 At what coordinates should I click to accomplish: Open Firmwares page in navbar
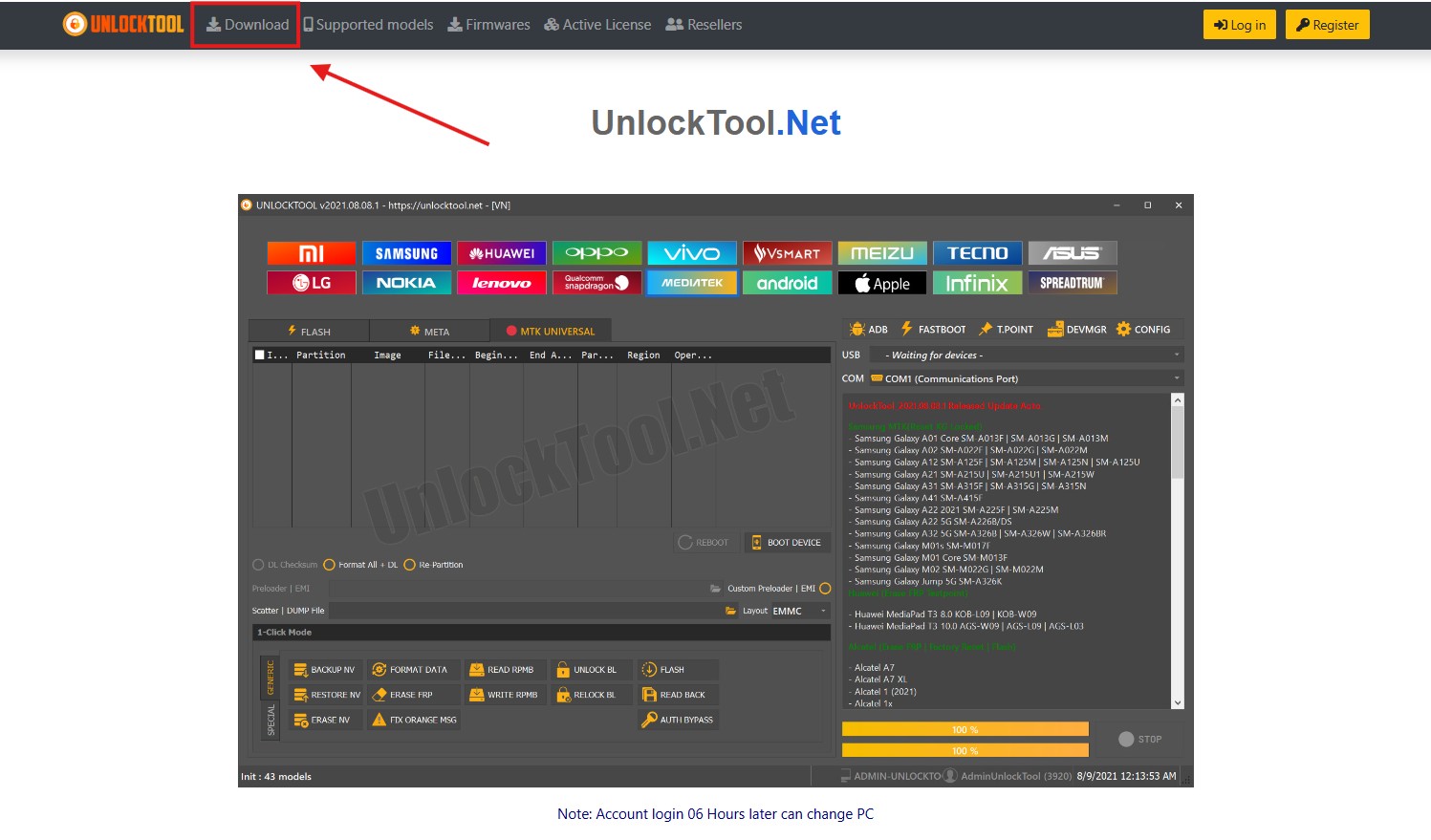point(488,25)
